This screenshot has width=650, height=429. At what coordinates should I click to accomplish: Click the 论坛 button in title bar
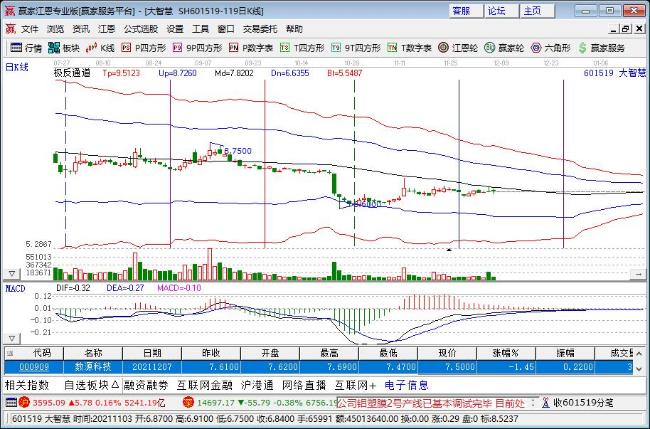(x=502, y=11)
